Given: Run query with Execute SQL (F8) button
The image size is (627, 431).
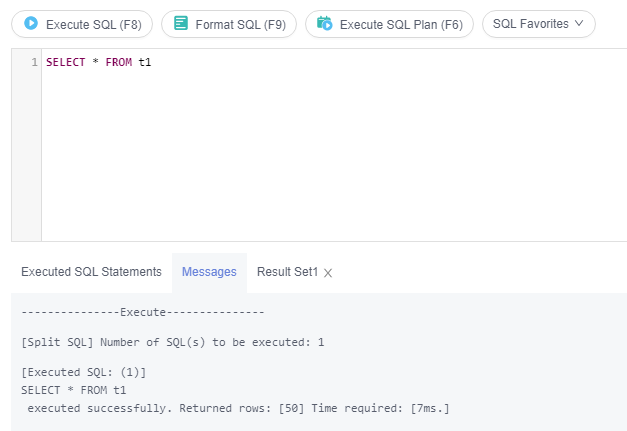Looking at the screenshot, I should click(x=82, y=24).
